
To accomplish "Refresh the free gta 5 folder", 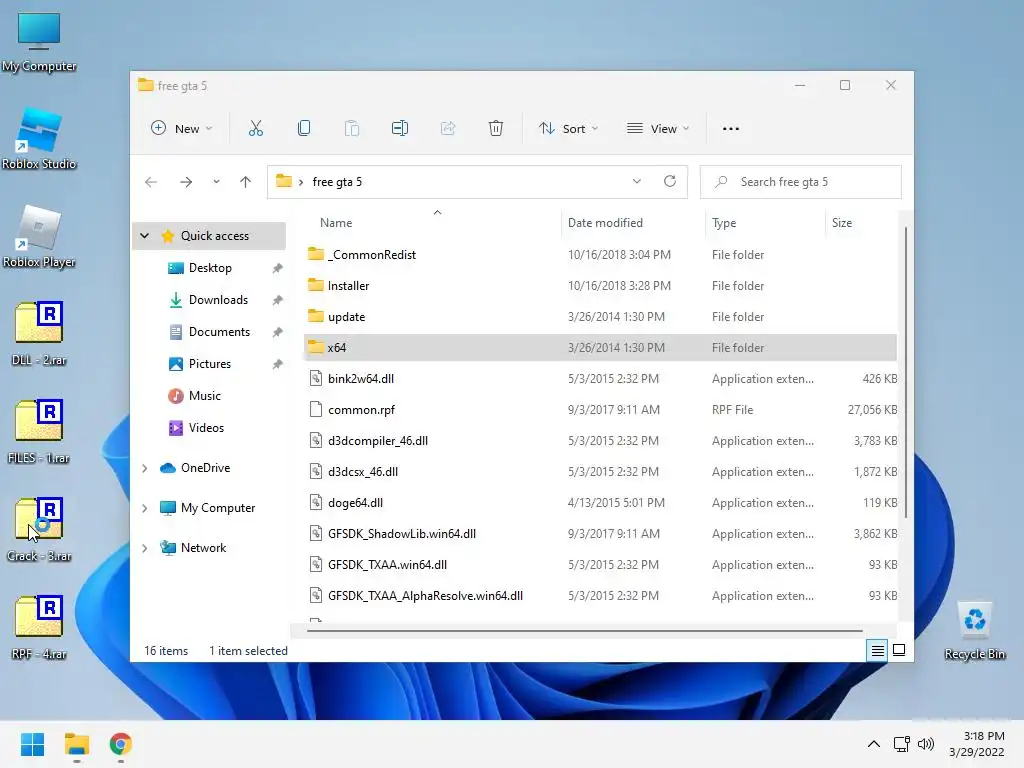I will pyautogui.click(x=670, y=181).
